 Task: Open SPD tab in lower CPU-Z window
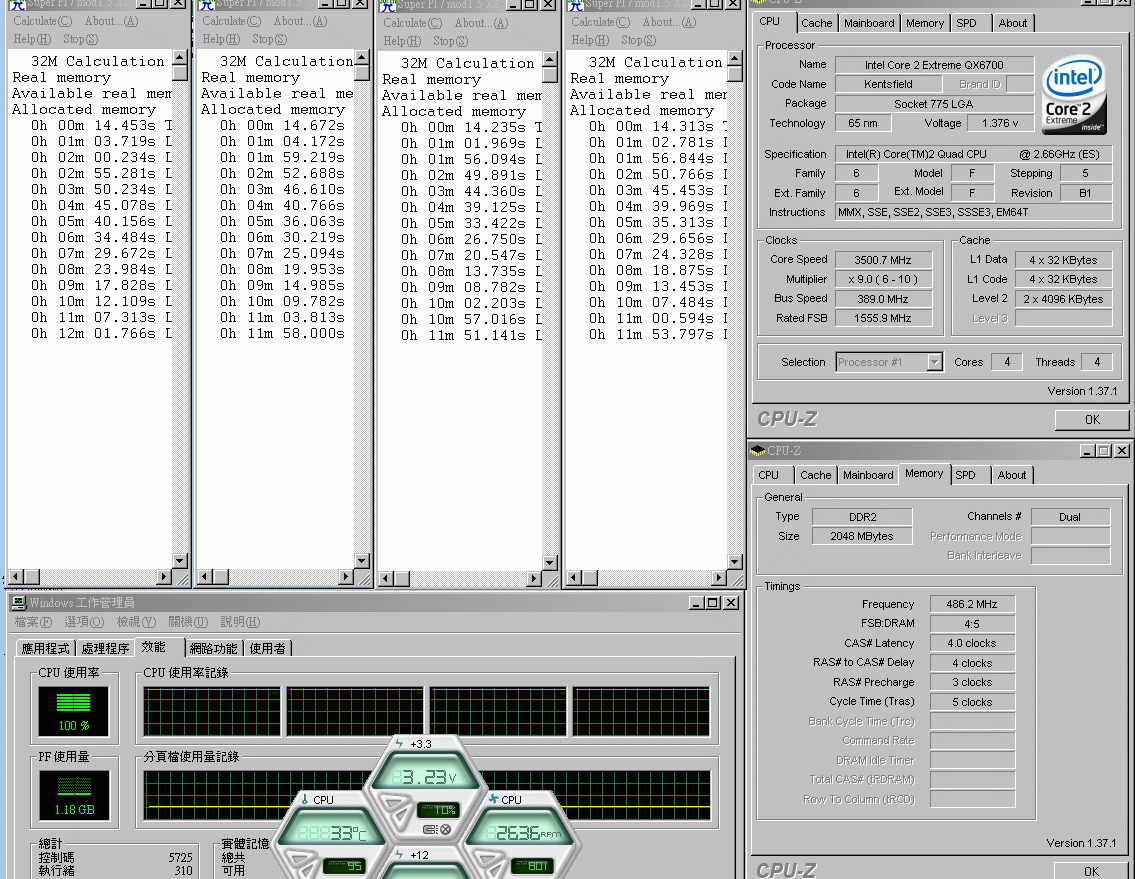965,475
